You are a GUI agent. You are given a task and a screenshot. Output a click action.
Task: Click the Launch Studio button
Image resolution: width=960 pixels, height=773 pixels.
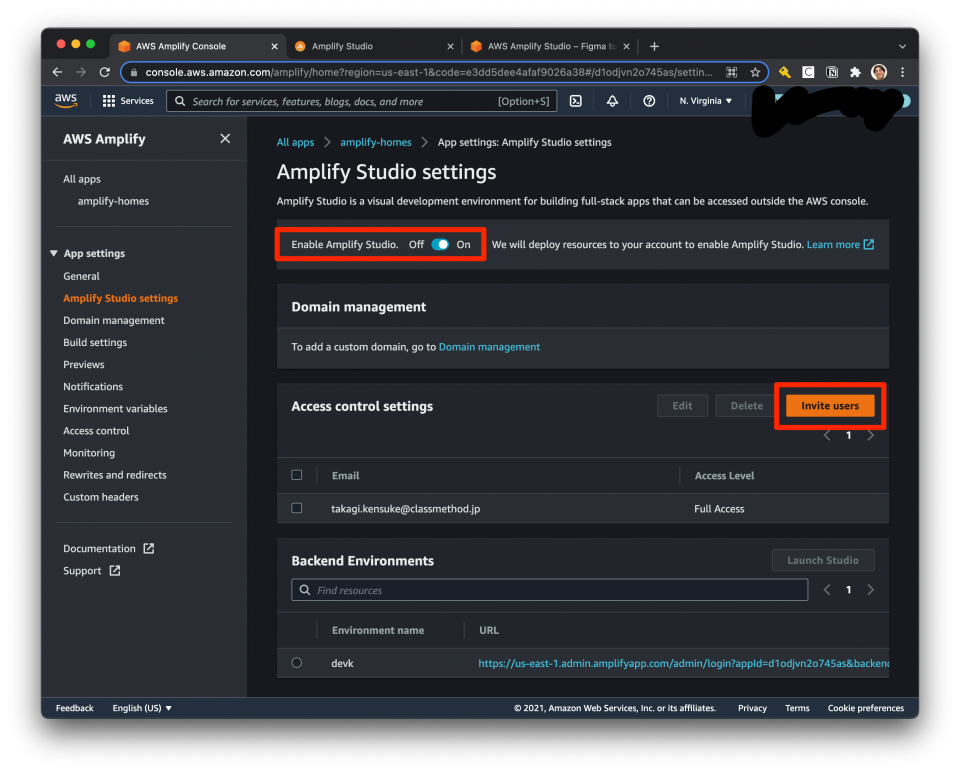822,560
